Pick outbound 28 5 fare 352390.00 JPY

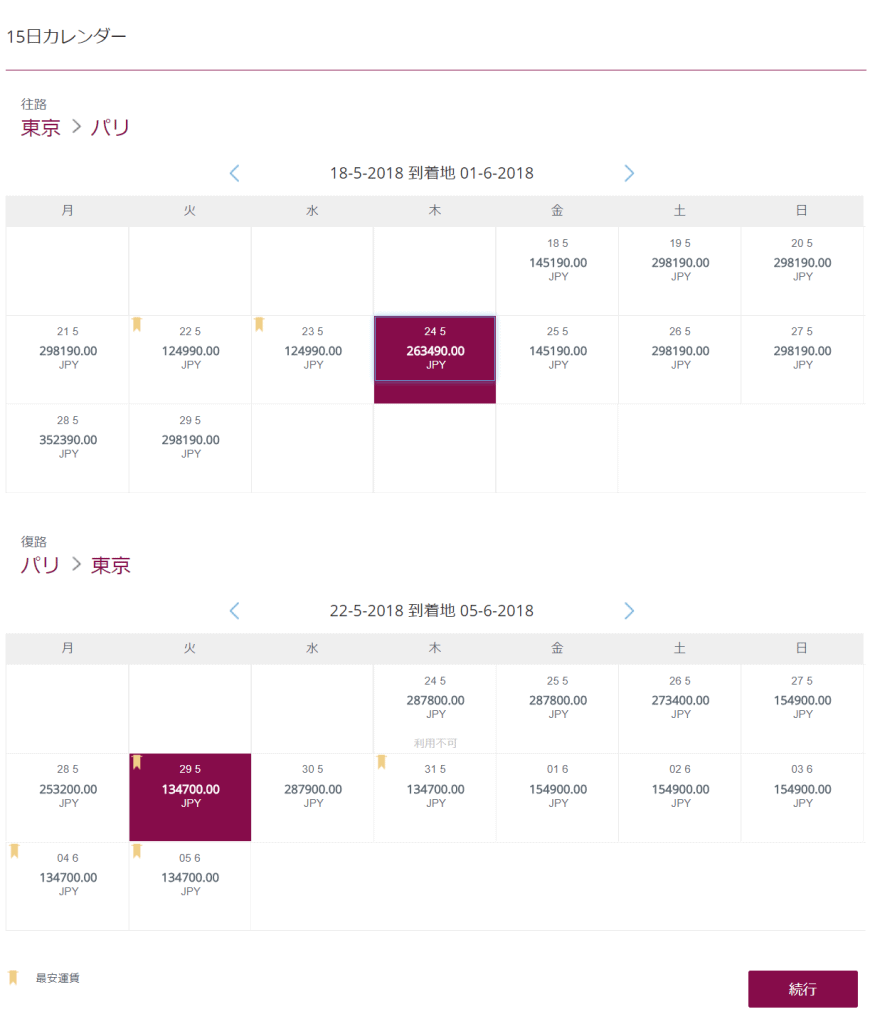(68, 449)
